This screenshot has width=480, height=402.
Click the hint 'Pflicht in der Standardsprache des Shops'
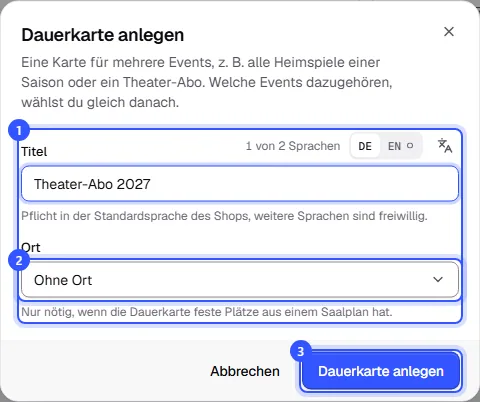(x=135, y=216)
